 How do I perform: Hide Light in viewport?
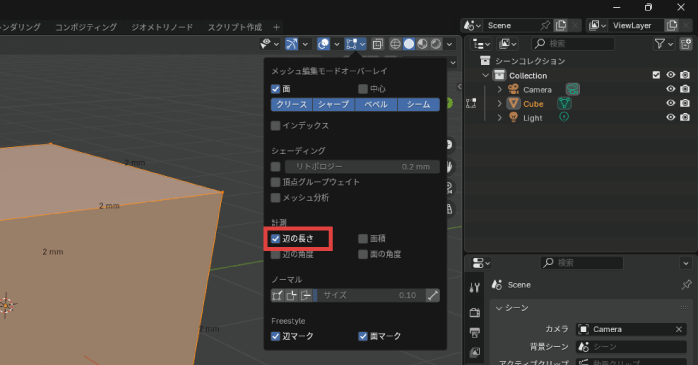tap(670, 117)
